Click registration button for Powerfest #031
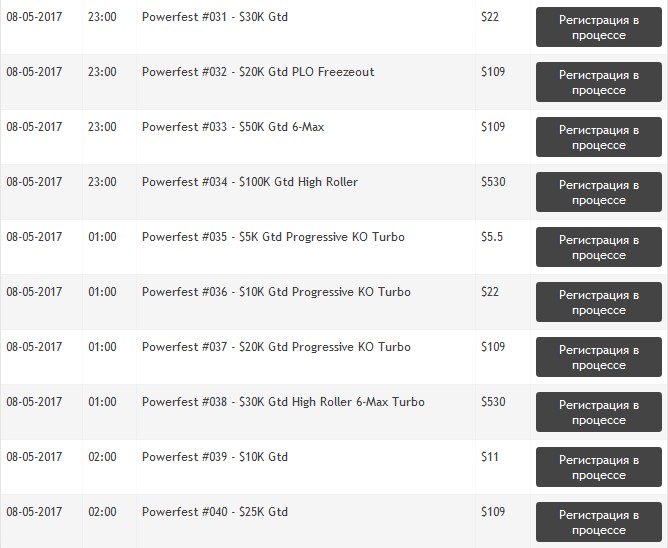The image size is (668, 548). click(x=599, y=27)
